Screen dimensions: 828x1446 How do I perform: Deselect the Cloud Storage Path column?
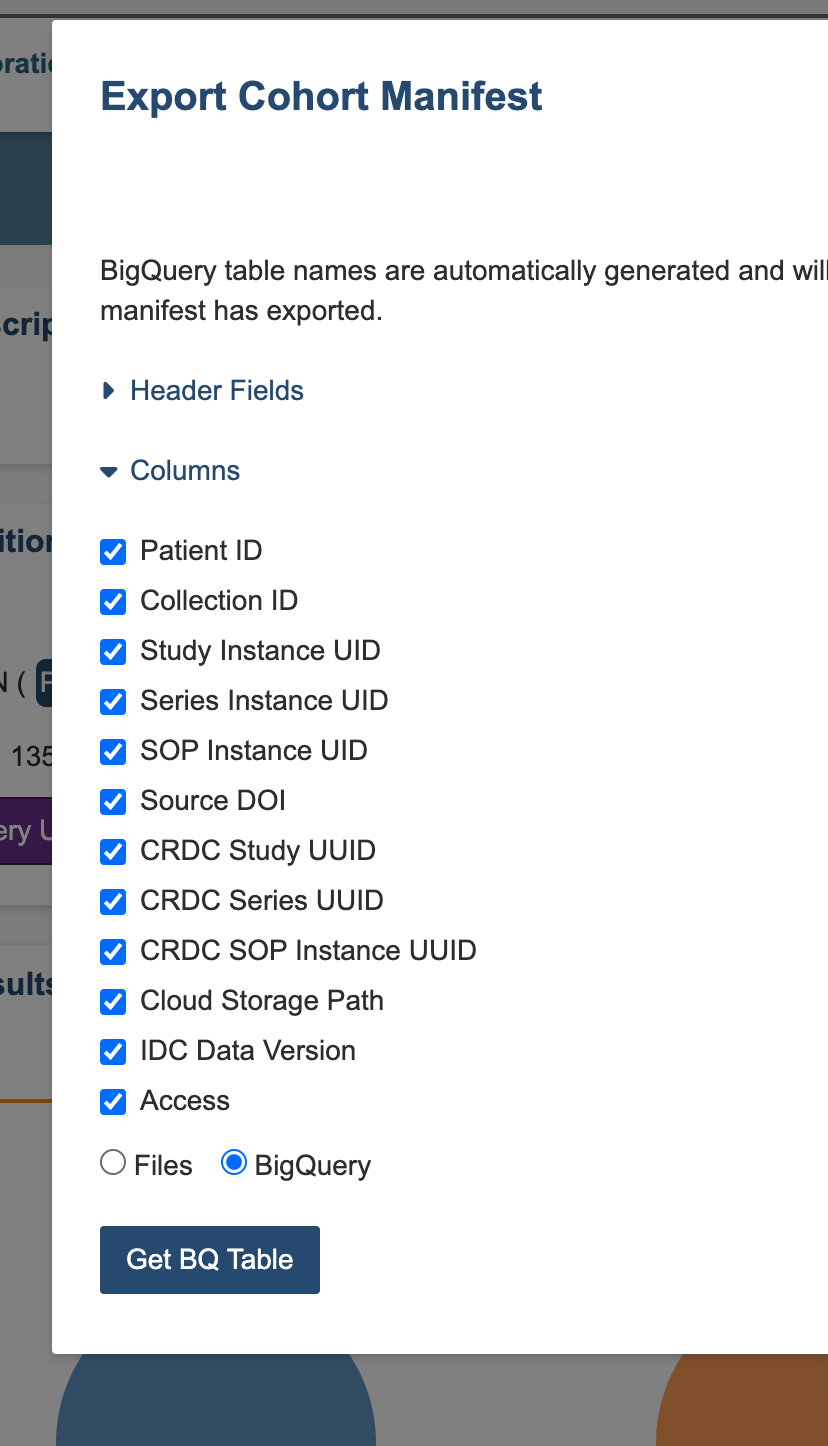pos(113,1001)
